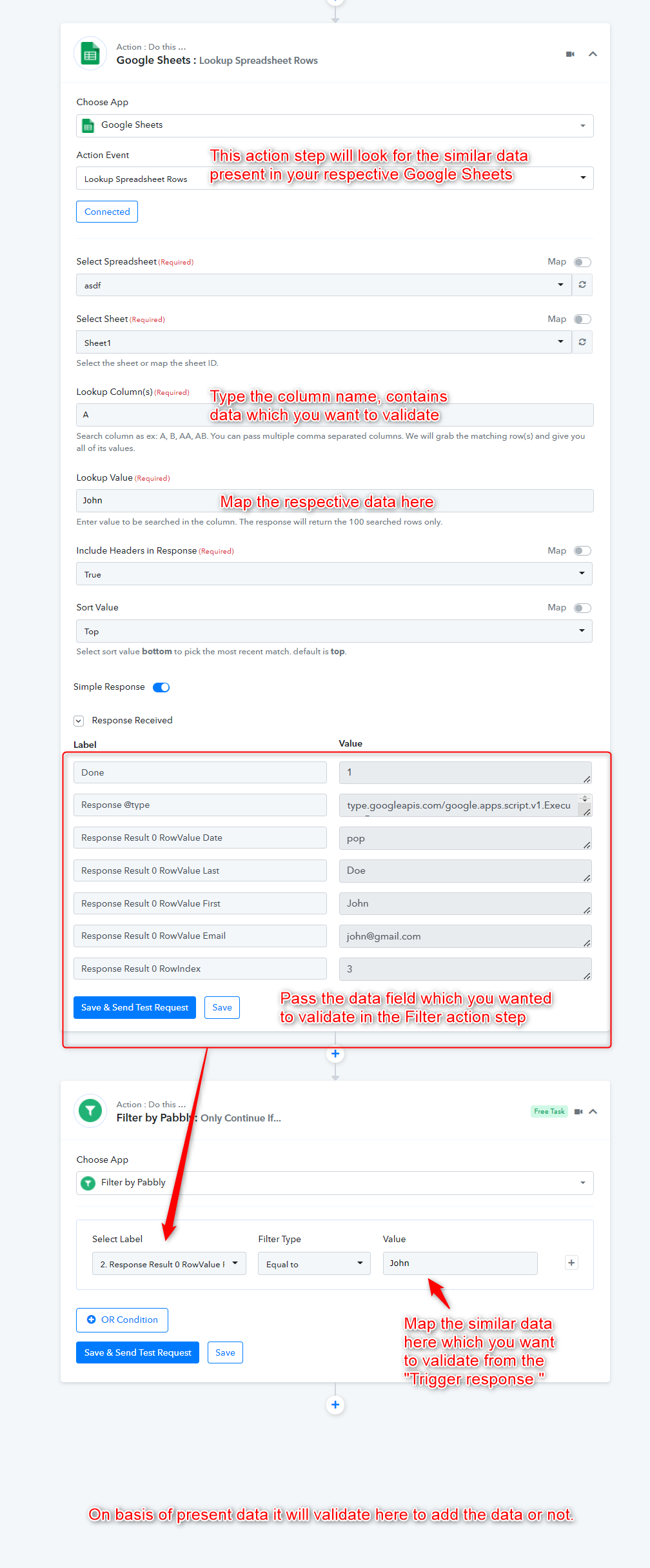Disable the Simple Response switch
Image resolution: width=650 pixels, height=1568 pixels.
click(x=161, y=687)
